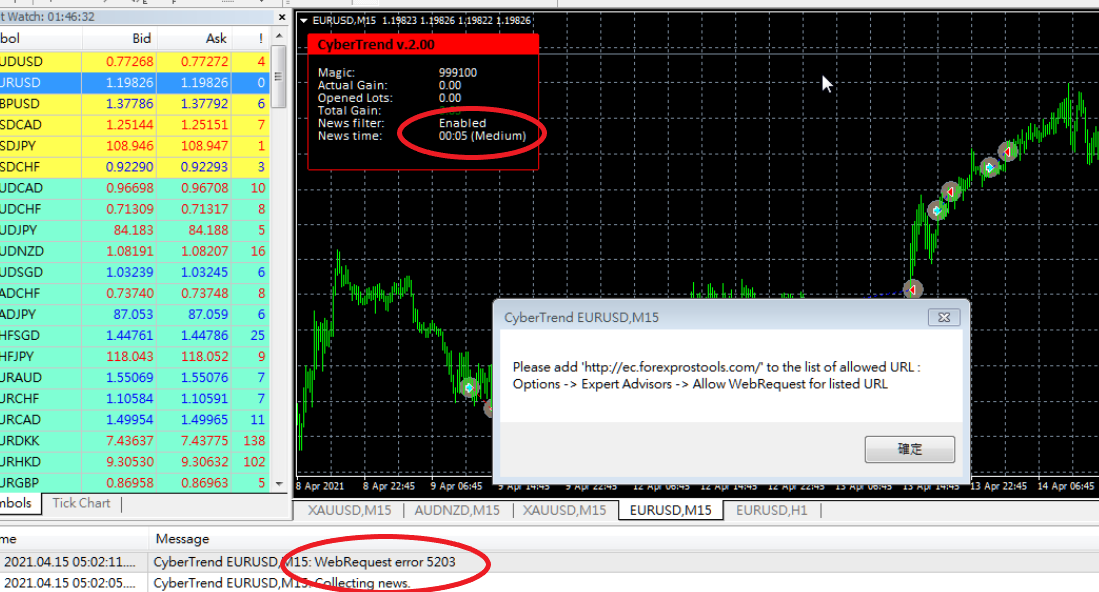
Task: Close the Market Watch panel
Action: point(282,17)
